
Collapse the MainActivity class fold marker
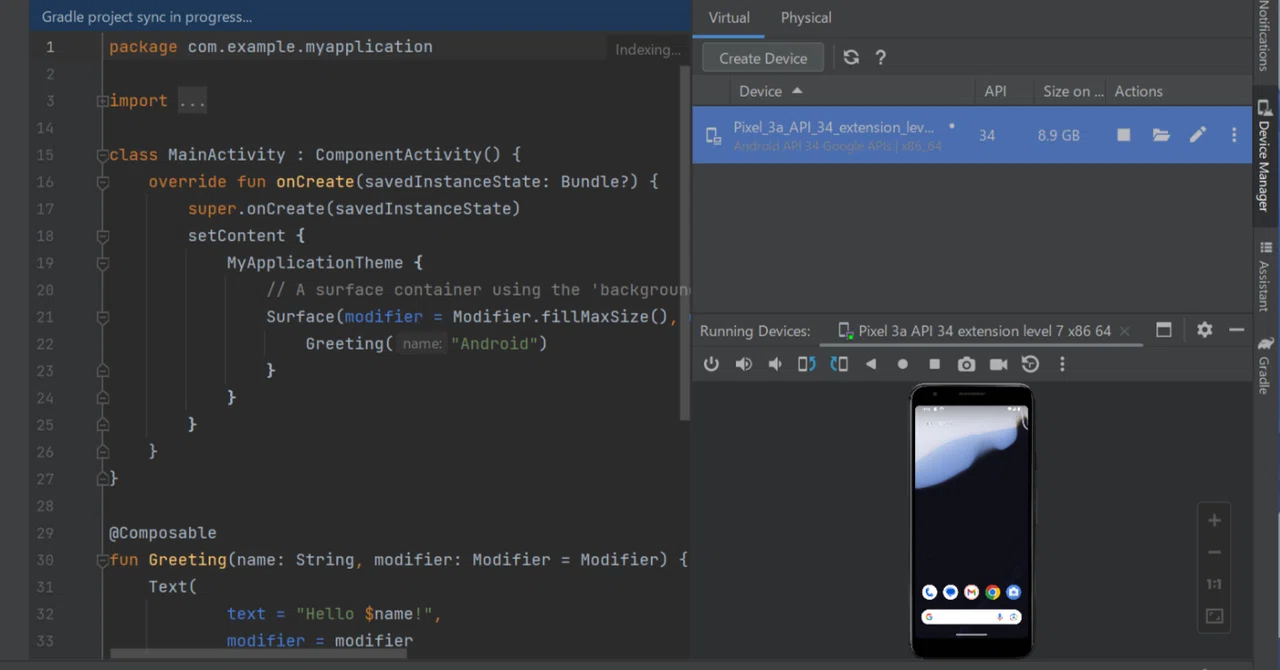click(102, 155)
